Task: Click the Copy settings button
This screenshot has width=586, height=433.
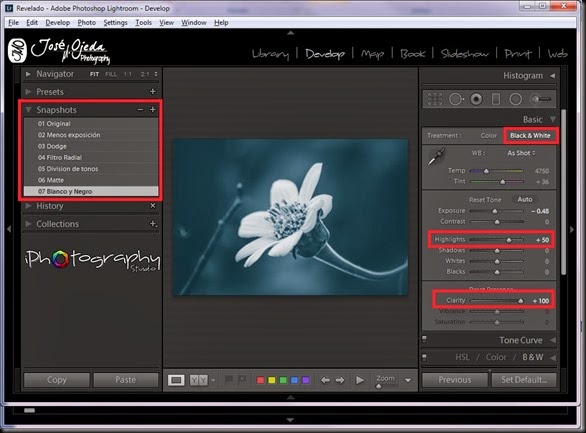Action: pyautogui.click(x=57, y=380)
